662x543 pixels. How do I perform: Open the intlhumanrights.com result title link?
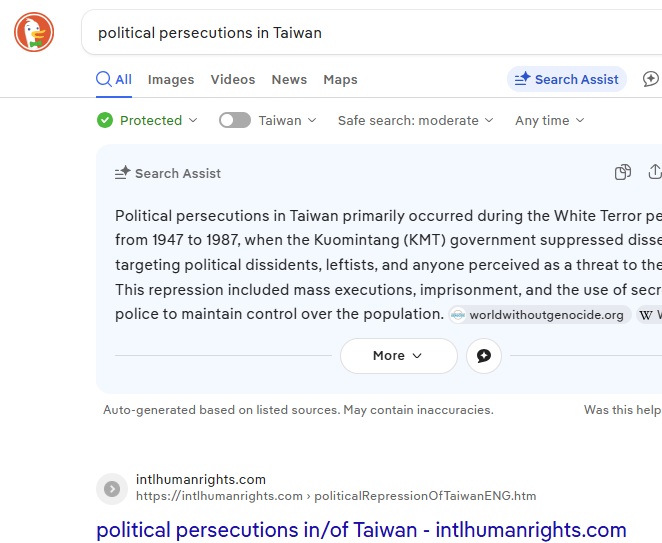361,530
